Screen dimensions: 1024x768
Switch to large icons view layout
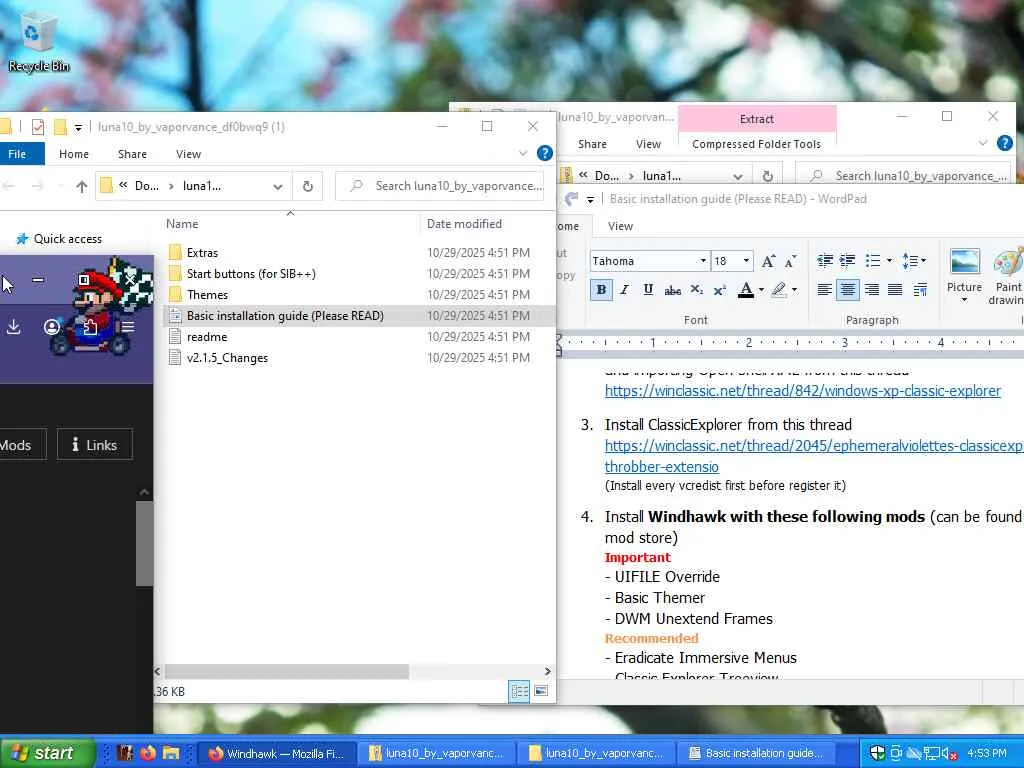click(541, 691)
